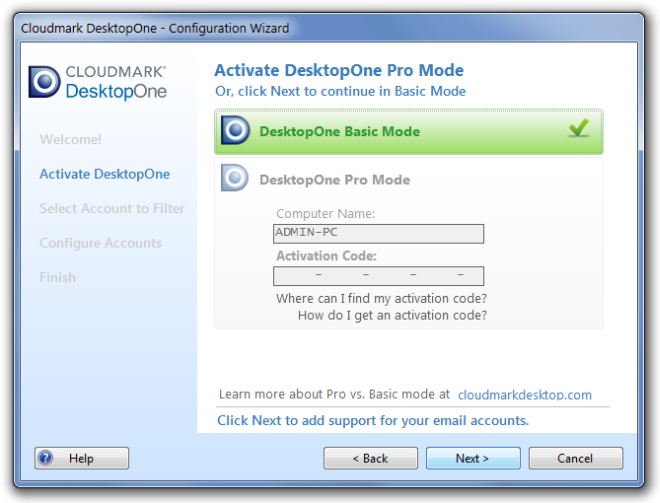This screenshot has height=503, width=660.
Task: Open the Configure Accounts step
Action: 100,243
